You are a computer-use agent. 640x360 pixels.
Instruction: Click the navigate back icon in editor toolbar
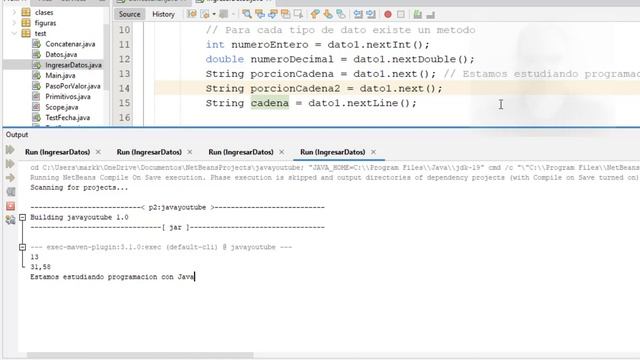coord(205,14)
